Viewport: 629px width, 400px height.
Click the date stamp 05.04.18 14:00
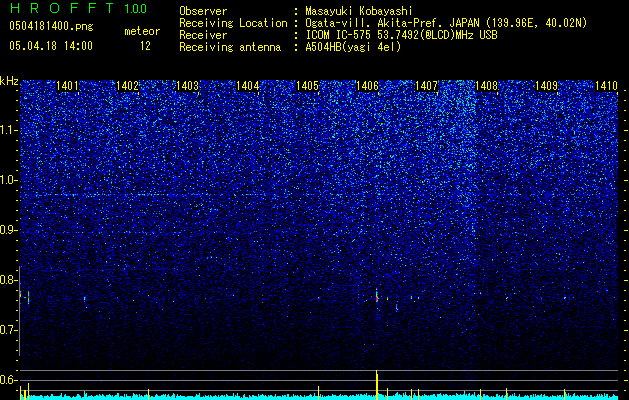[51, 46]
